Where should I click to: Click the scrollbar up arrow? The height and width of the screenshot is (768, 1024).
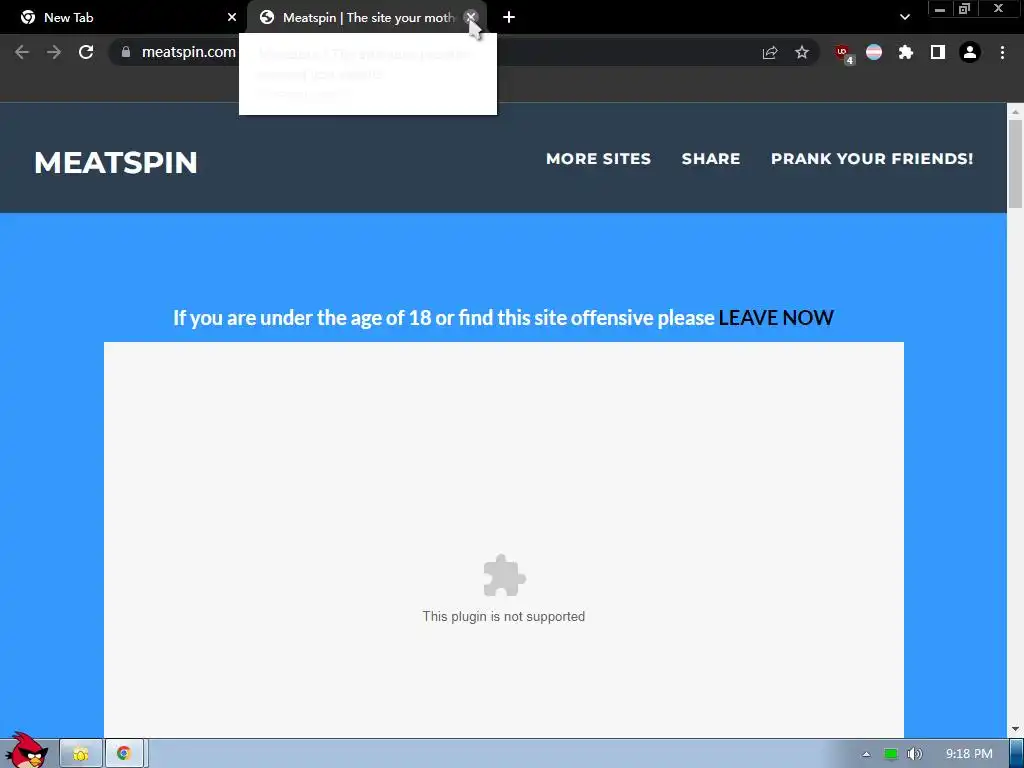tap(1015, 112)
